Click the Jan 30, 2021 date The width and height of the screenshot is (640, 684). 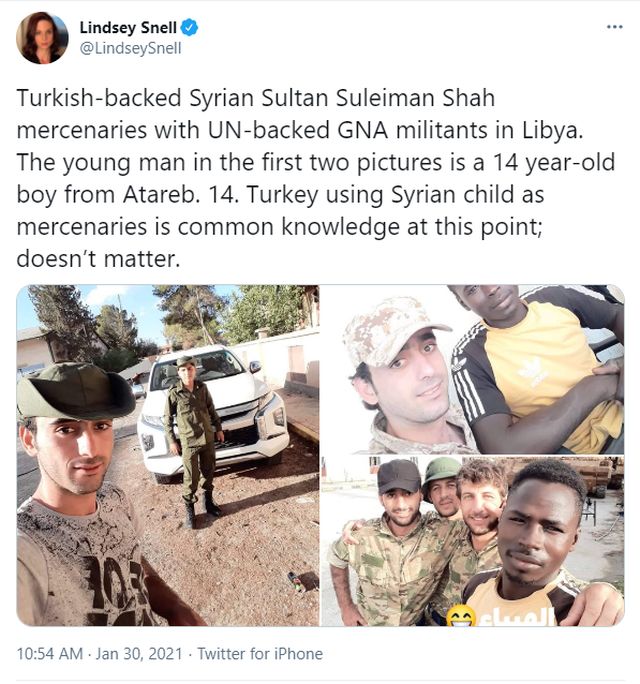pos(139,654)
